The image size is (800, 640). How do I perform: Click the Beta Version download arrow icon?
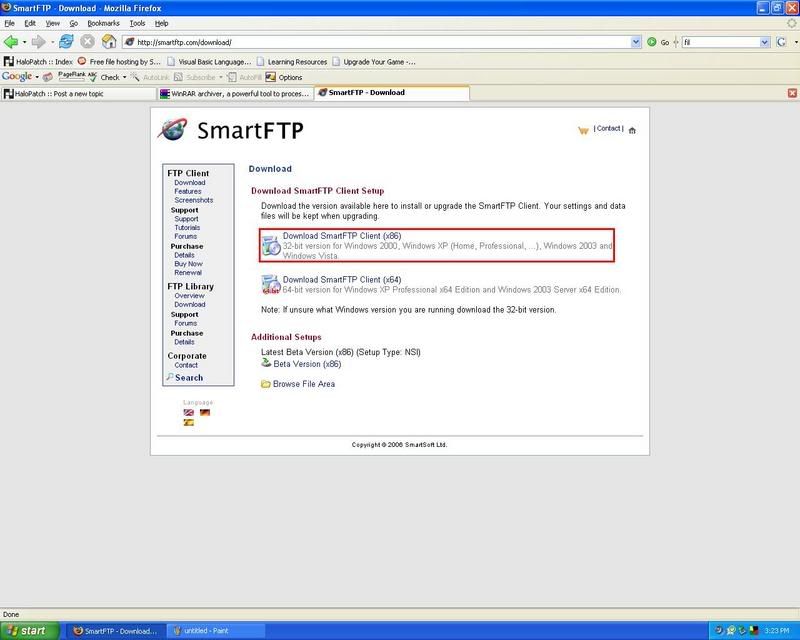click(266, 363)
